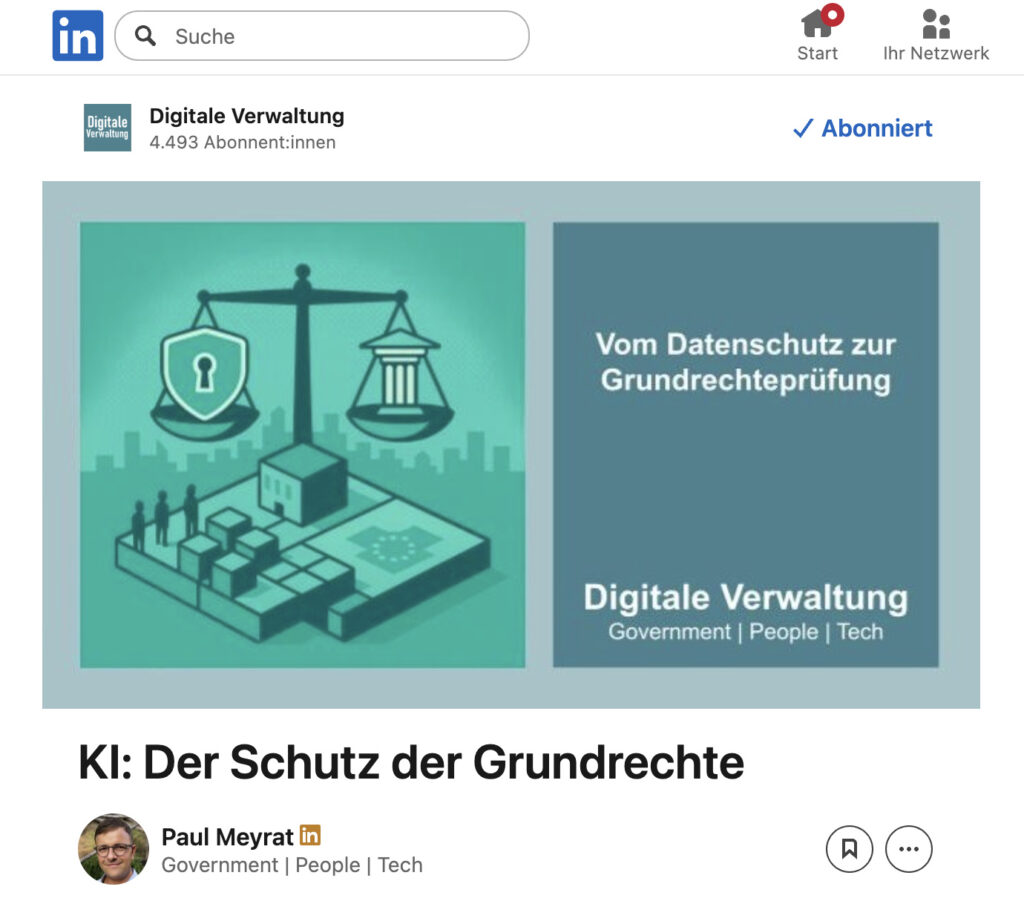Select the Ihr Netzwerk navigation label

[x=936, y=53]
